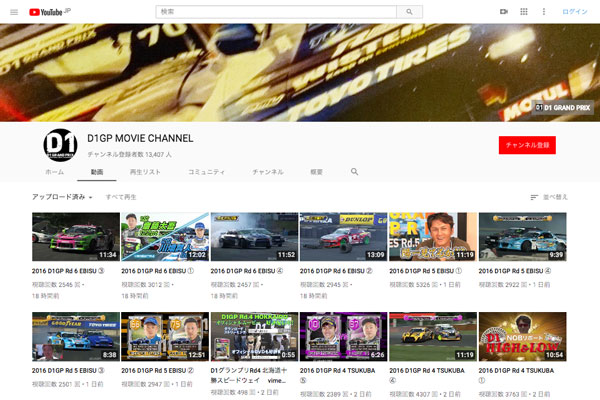
Task: Expand the アップロード済み dropdown
Action: click(x=62, y=197)
